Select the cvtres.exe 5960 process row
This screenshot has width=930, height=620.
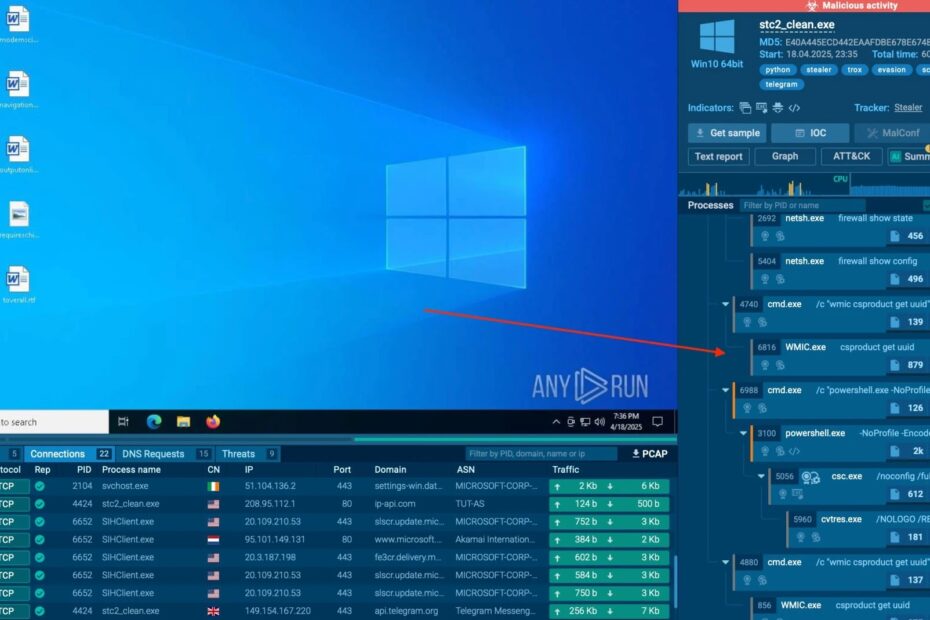coord(858,529)
